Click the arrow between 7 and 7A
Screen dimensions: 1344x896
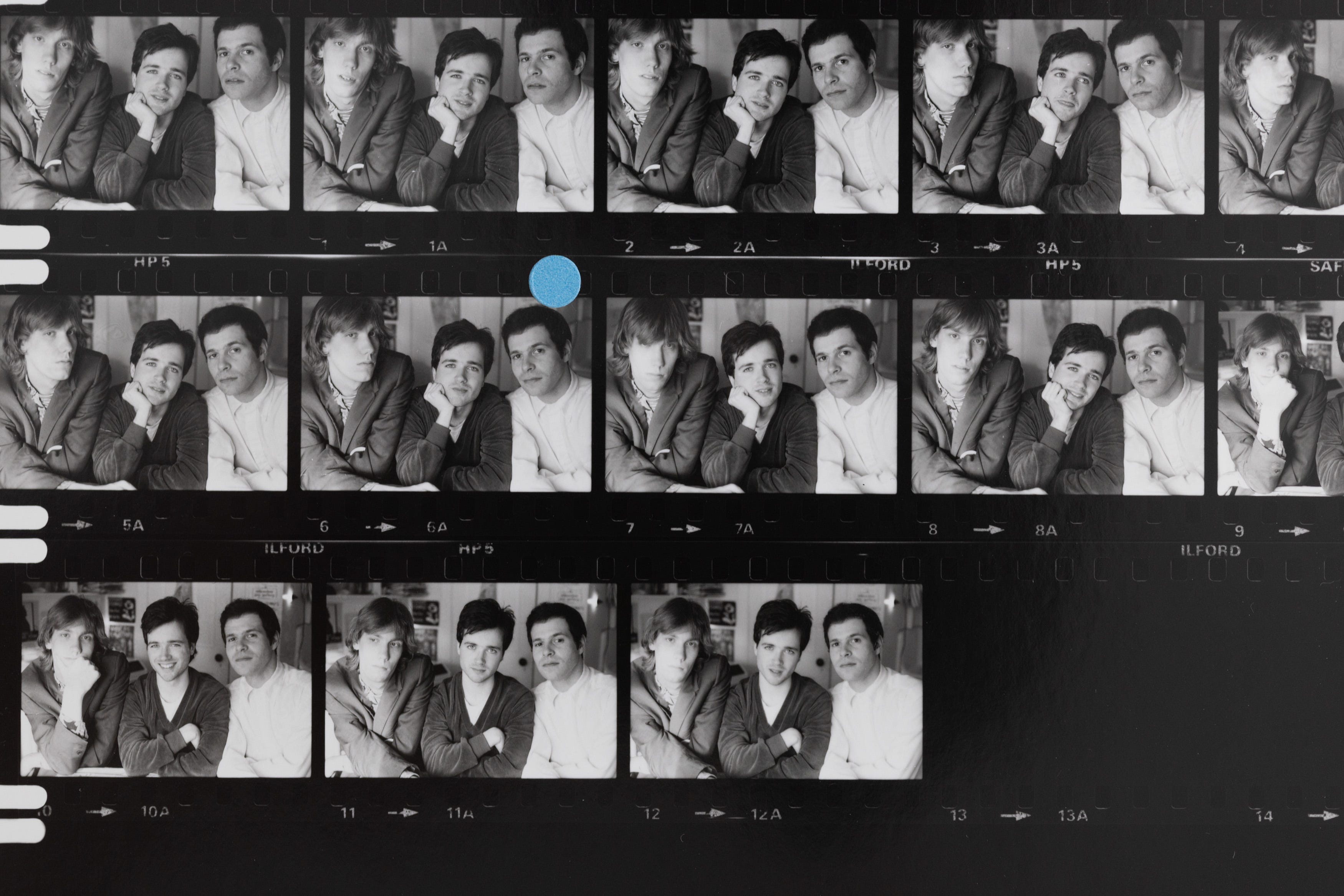point(685,529)
